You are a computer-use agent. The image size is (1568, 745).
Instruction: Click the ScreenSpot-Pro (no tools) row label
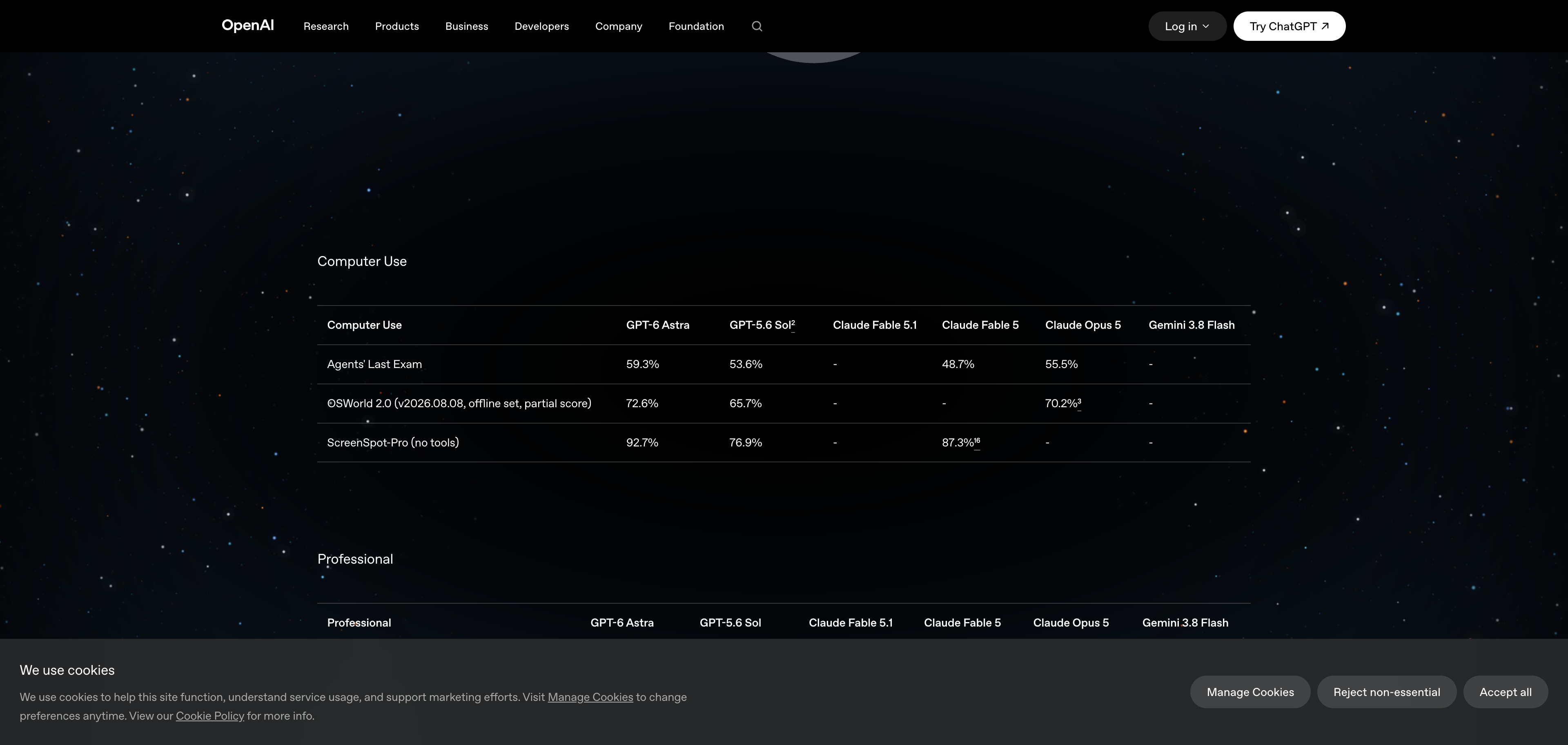(393, 442)
